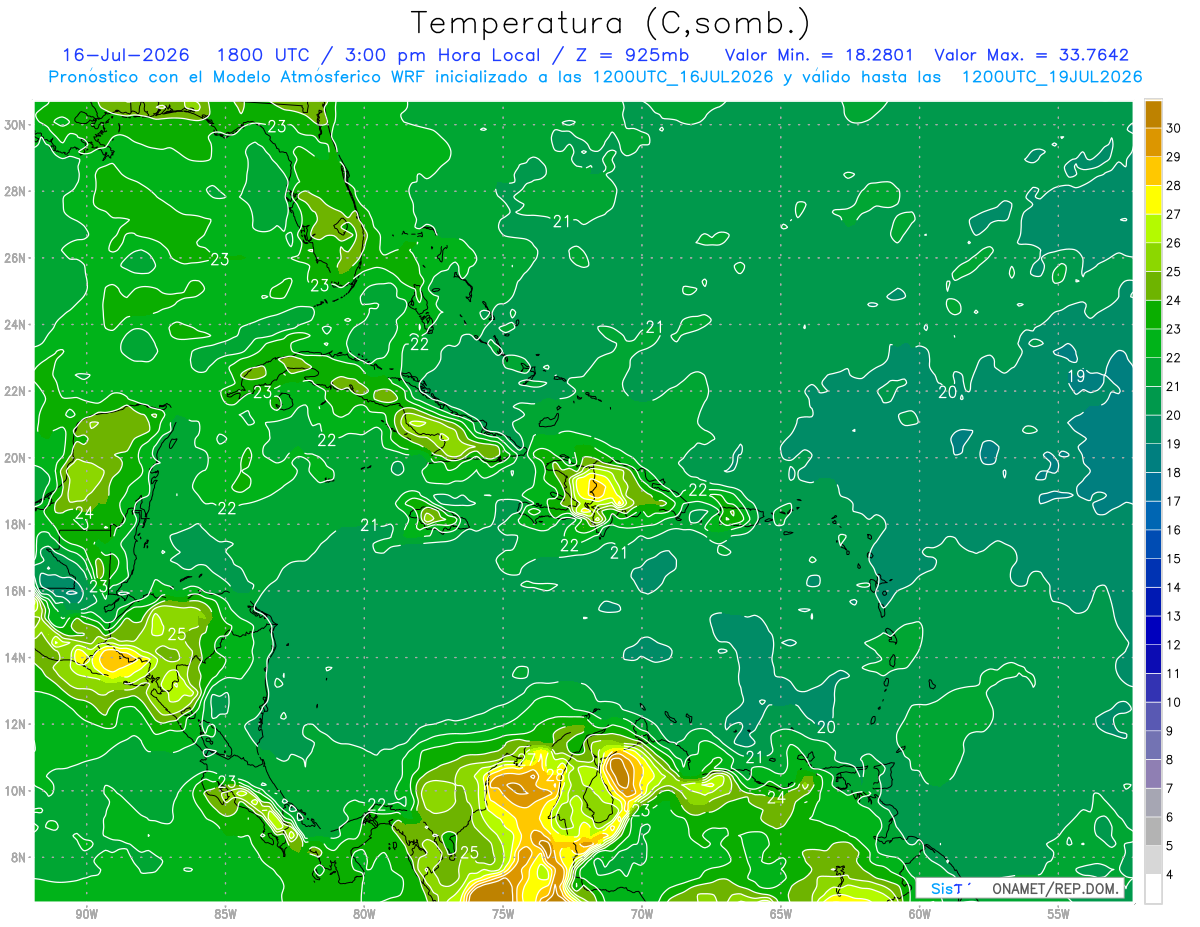Image resolution: width=1200 pixels, height=927 pixels.
Task: Click longitude axis label '85W'
Action: tap(225, 914)
